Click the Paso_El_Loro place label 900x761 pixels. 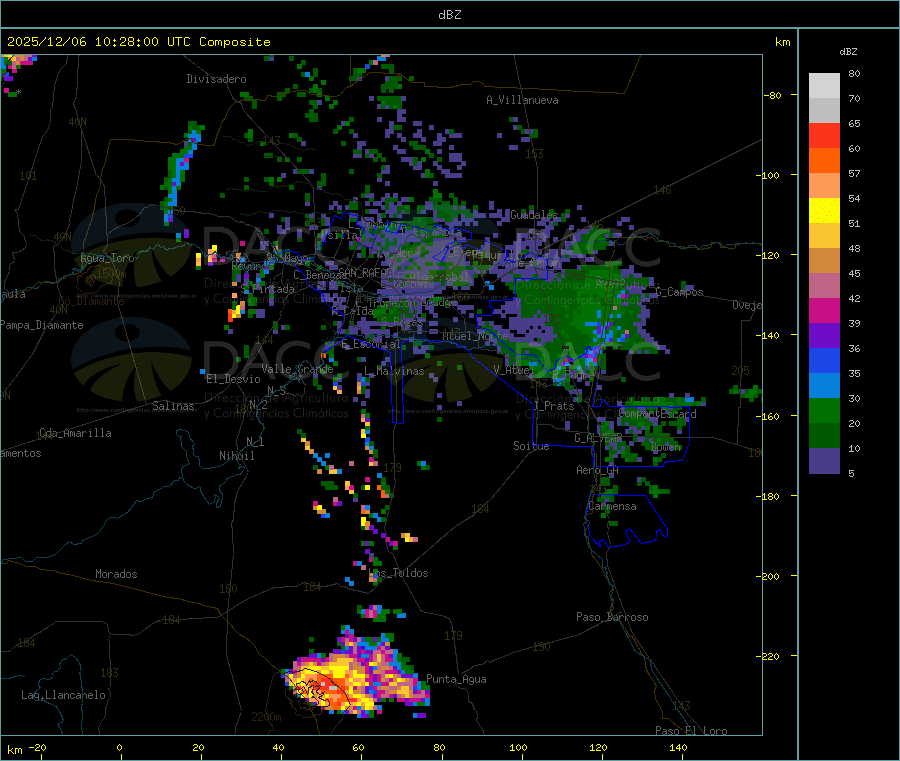point(691,731)
